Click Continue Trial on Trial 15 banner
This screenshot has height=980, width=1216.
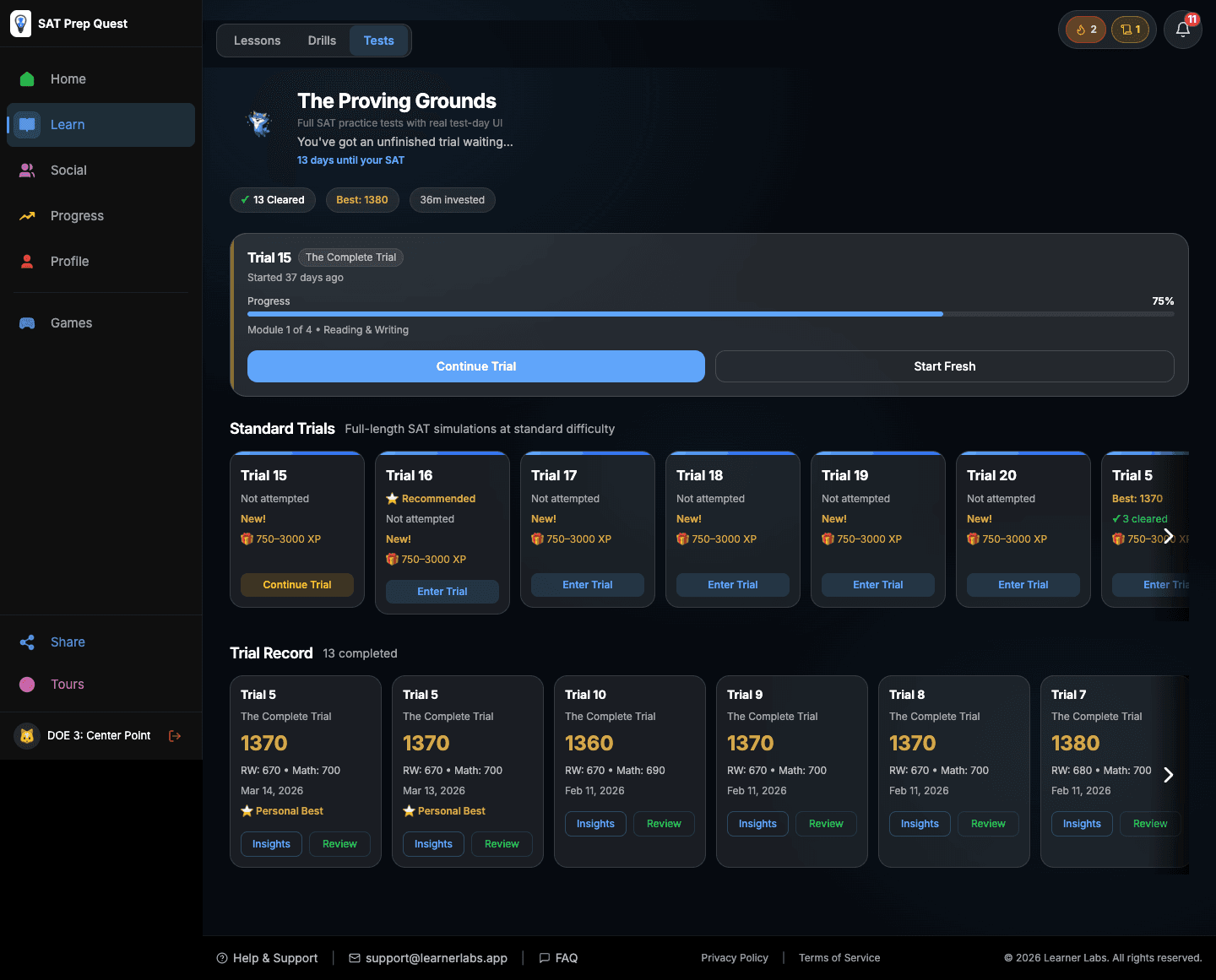tap(475, 366)
